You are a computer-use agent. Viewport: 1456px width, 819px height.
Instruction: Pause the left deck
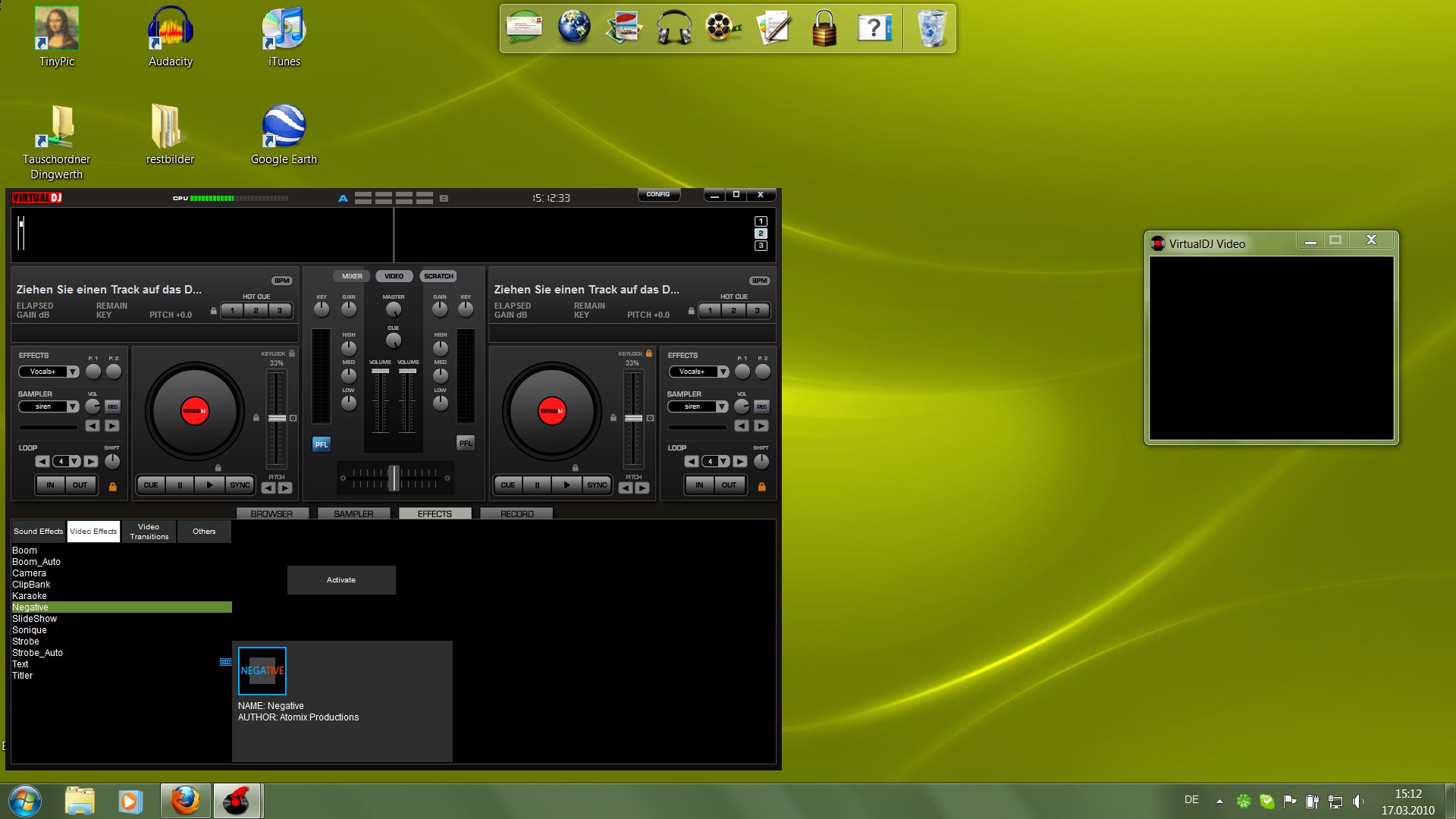(180, 485)
